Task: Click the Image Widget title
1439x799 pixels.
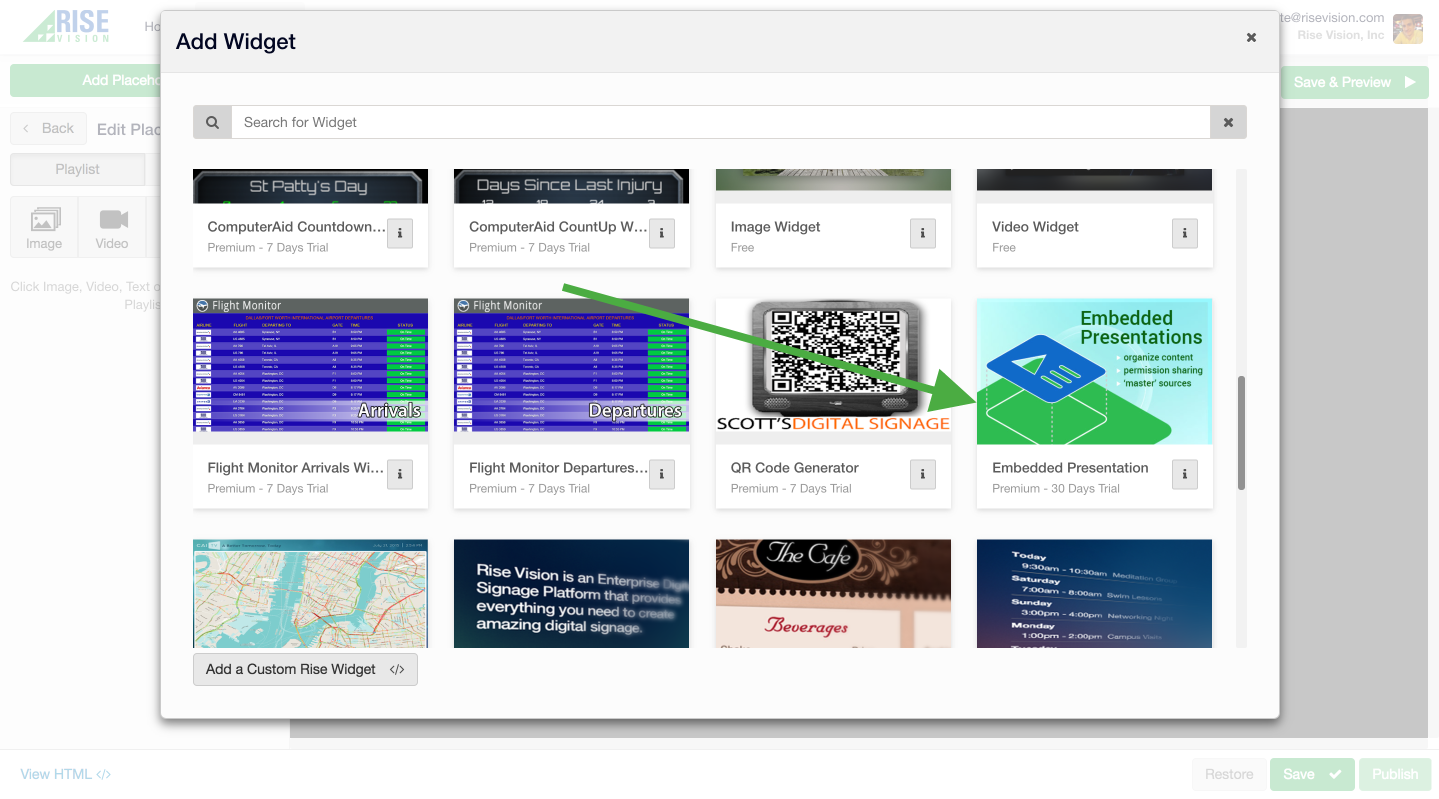Action: [x=775, y=227]
